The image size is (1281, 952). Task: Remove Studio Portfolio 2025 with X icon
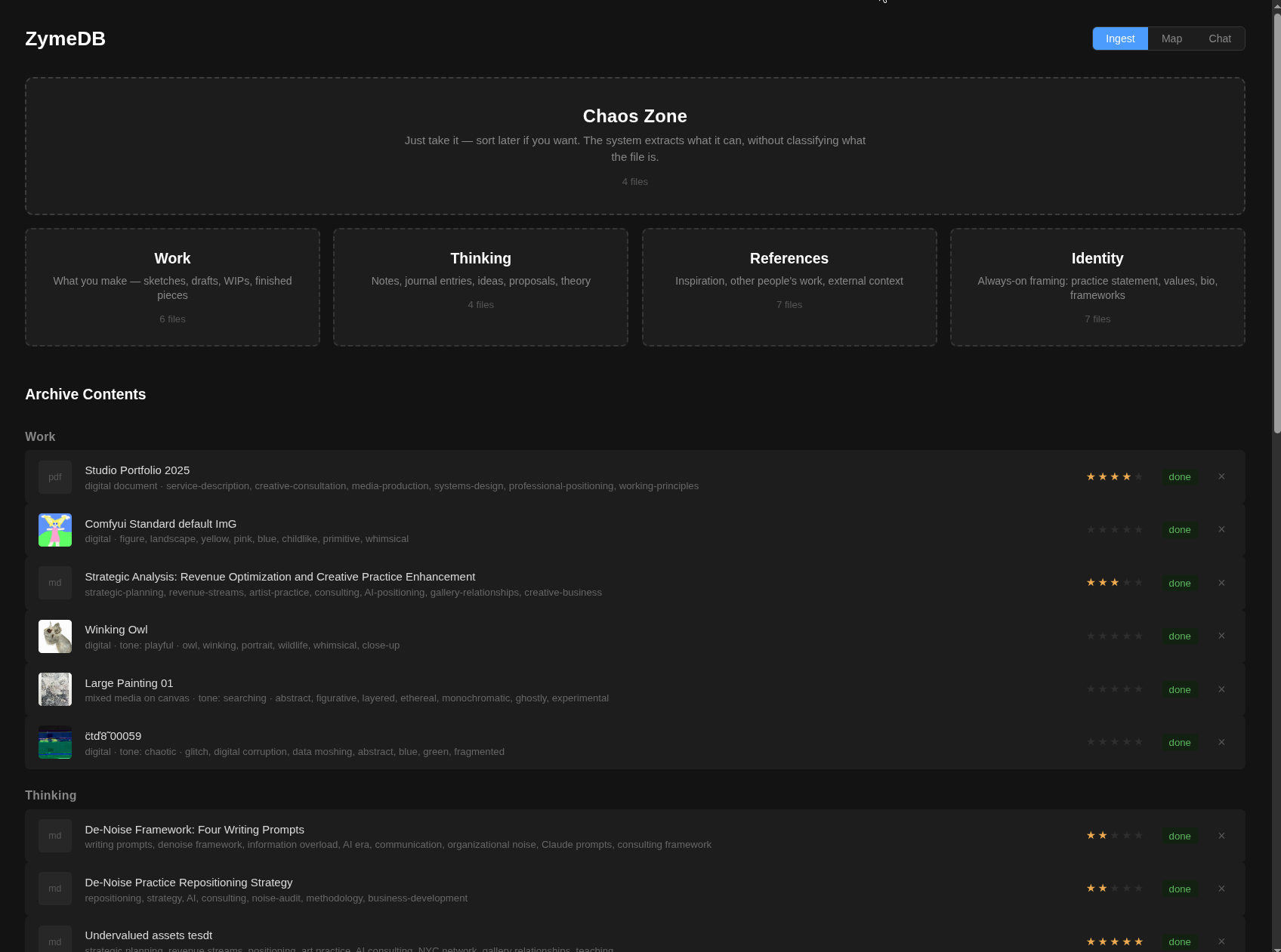click(1221, 476)
